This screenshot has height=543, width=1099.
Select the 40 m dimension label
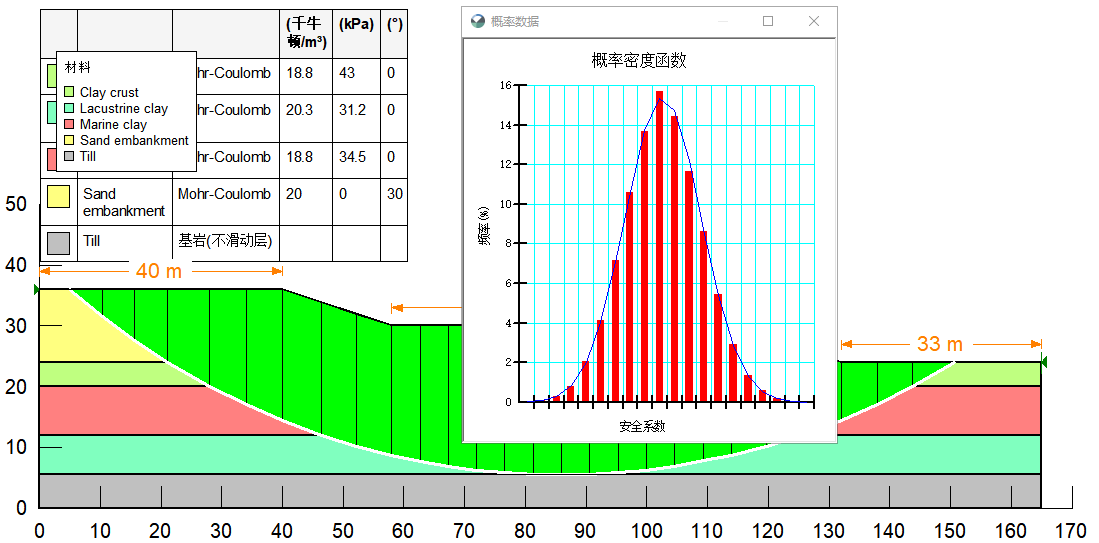(x=159, y=271)
